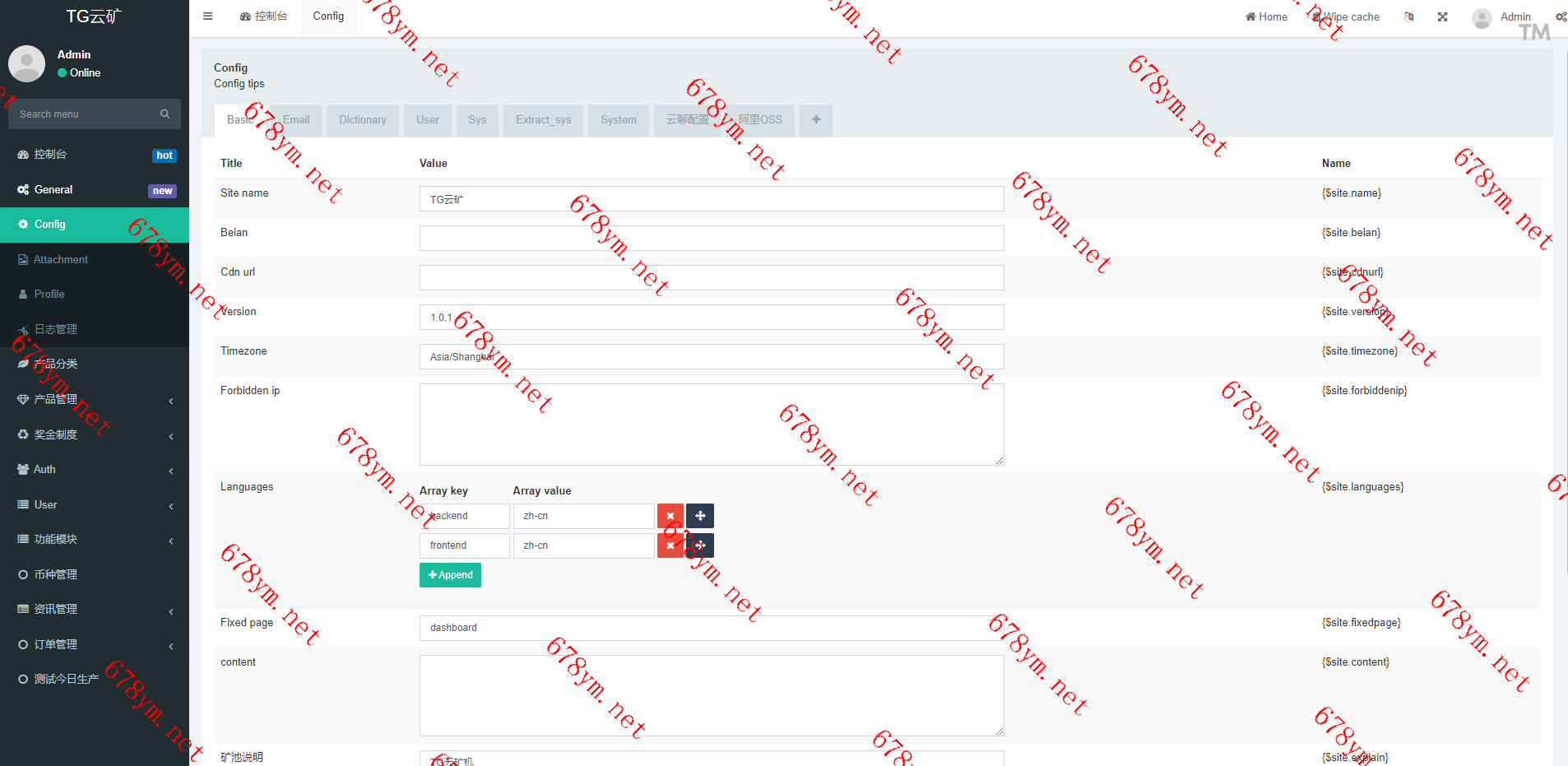Delete the backend language row
The width and height of the screenshot is (1568, 766).
(670, 516)
